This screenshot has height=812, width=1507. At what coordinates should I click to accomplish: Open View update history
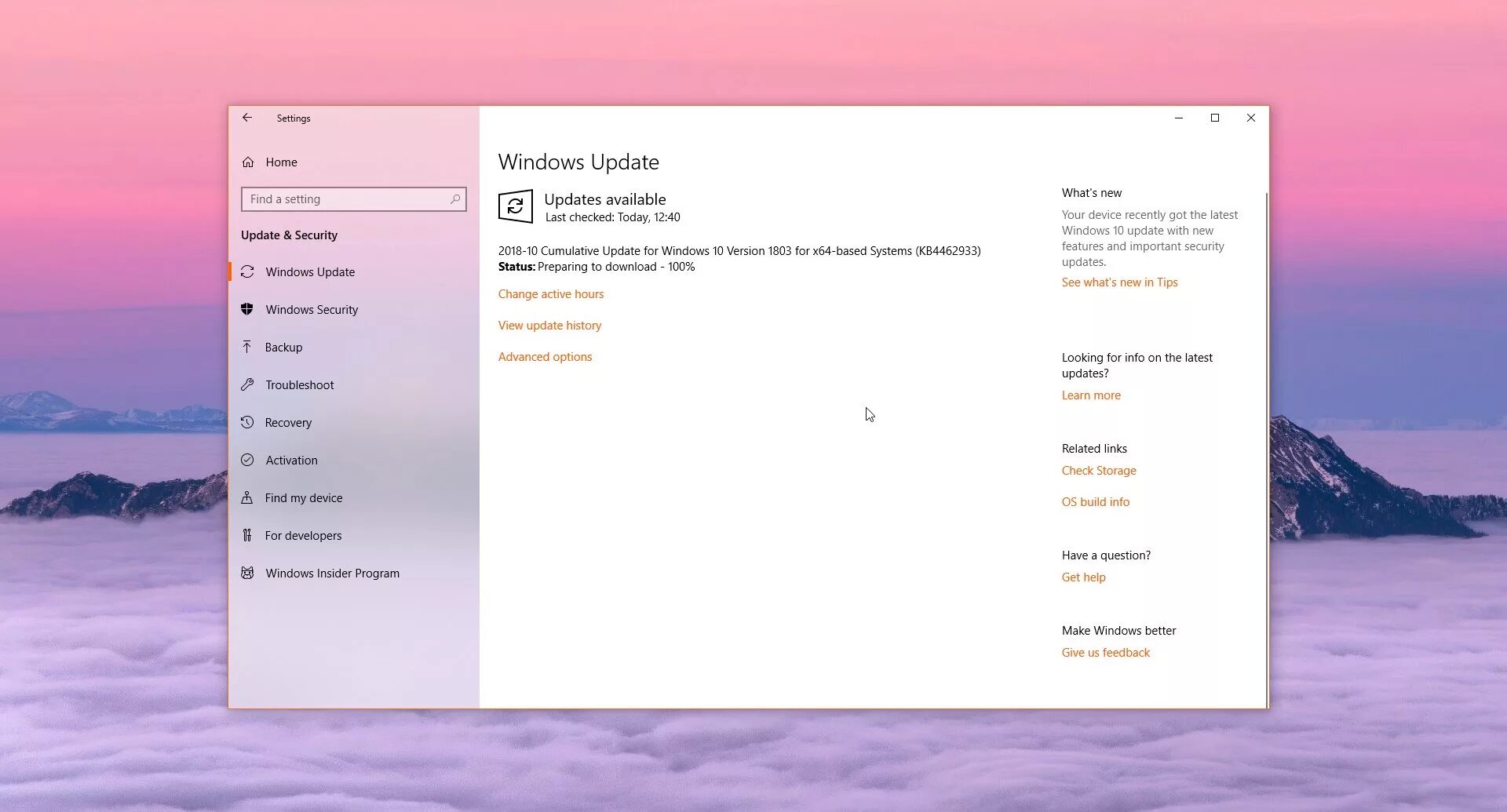coord(549,325)
